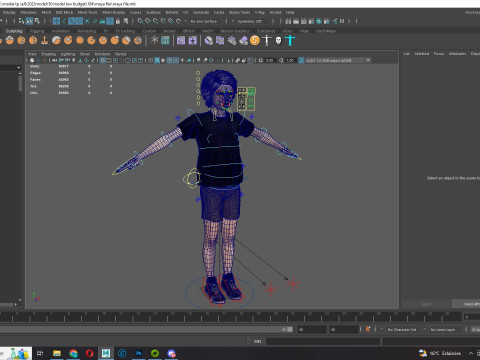Click the greyed Select button in Attribute Editor

[426, 304]
